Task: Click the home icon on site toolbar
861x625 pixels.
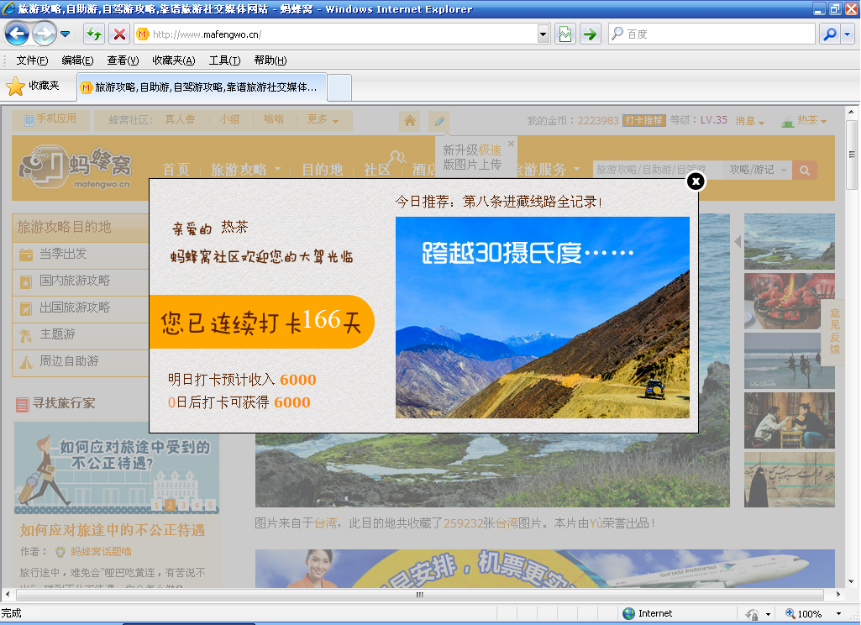Action: (x=410, y=121)
